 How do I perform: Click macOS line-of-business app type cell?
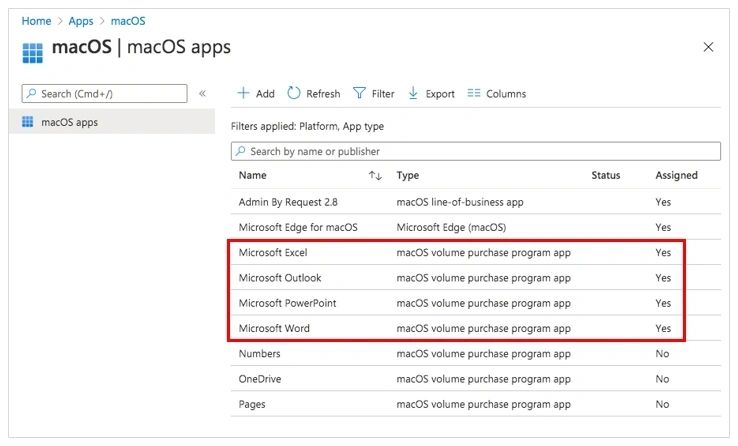[460, 202]
